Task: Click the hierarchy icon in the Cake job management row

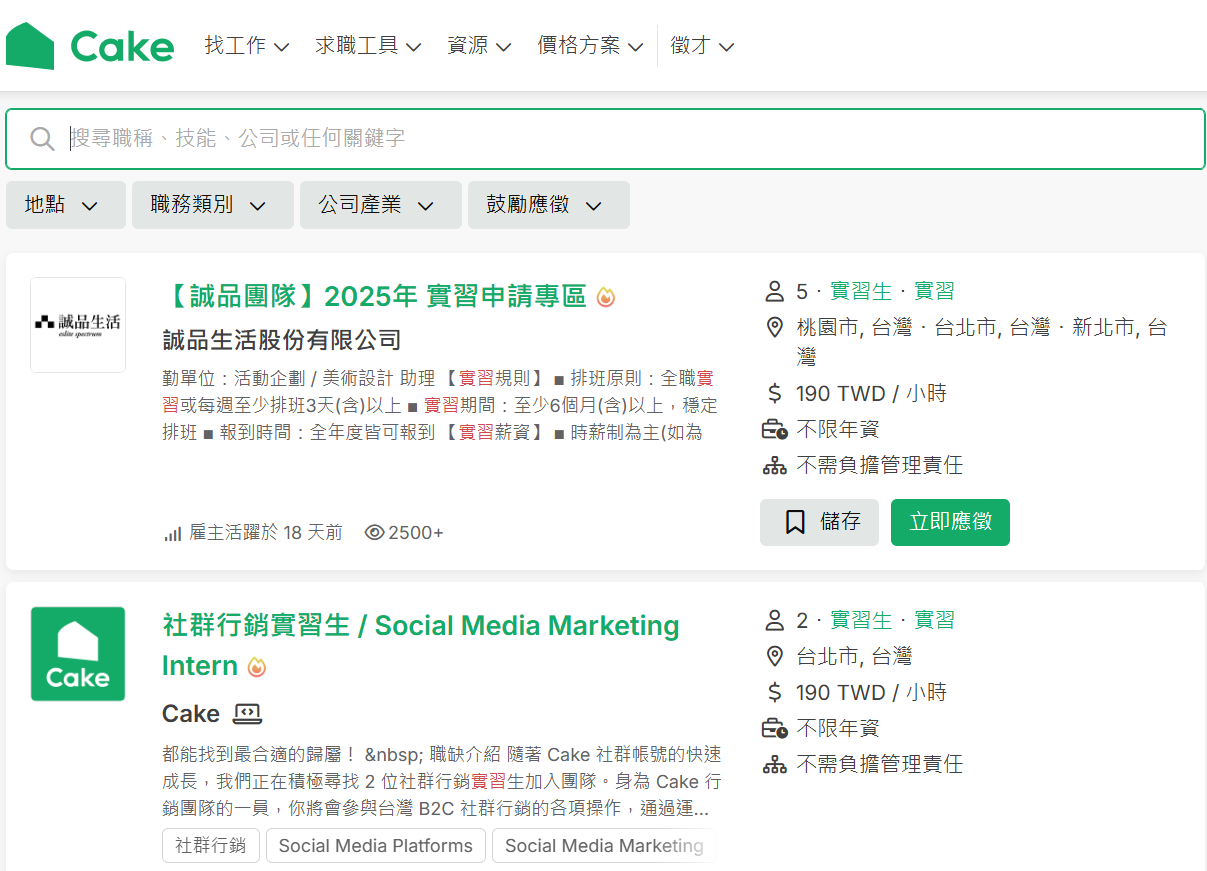Action: click(x=775, y=764)
